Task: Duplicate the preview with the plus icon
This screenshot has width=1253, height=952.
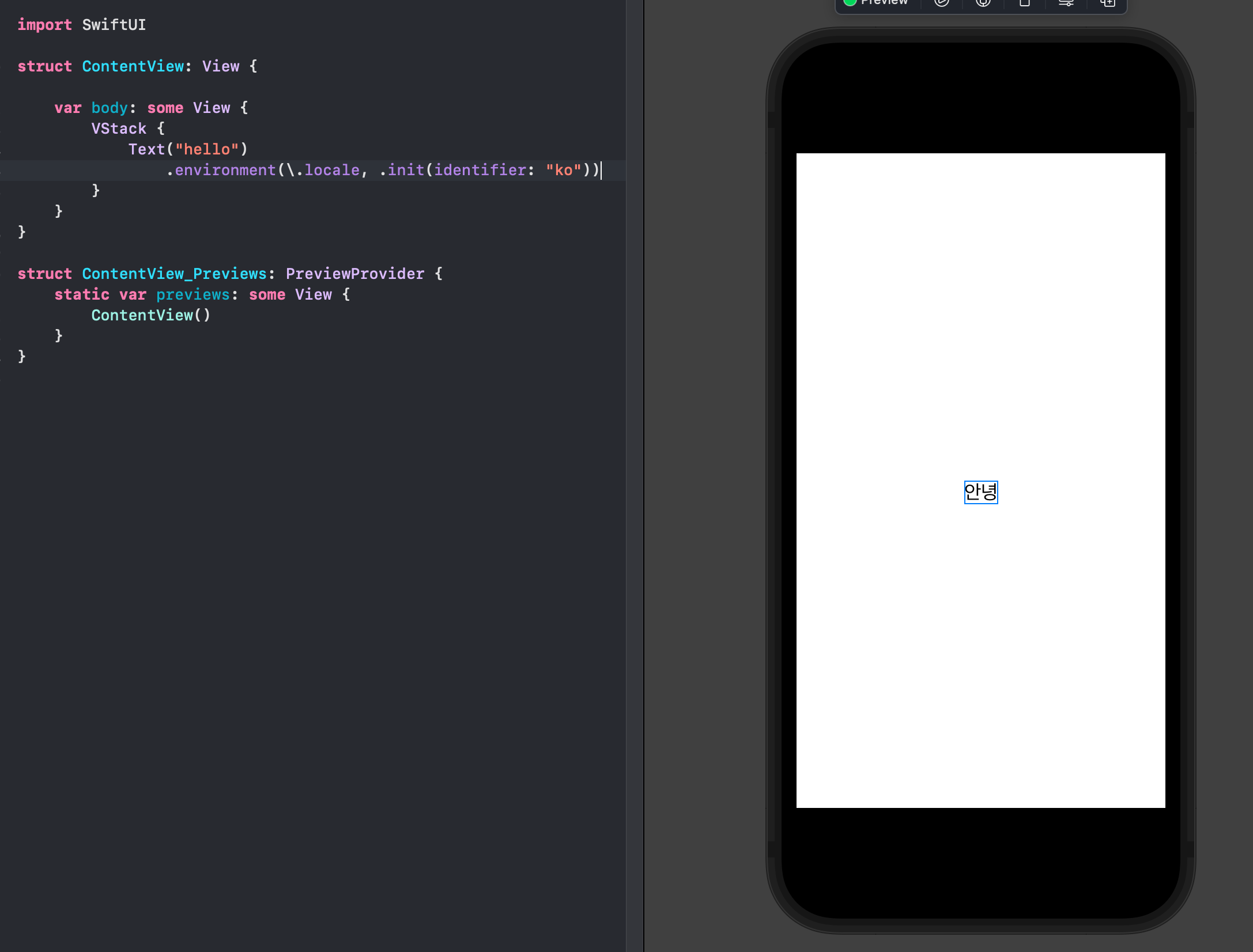Action: click(1107, 3)
